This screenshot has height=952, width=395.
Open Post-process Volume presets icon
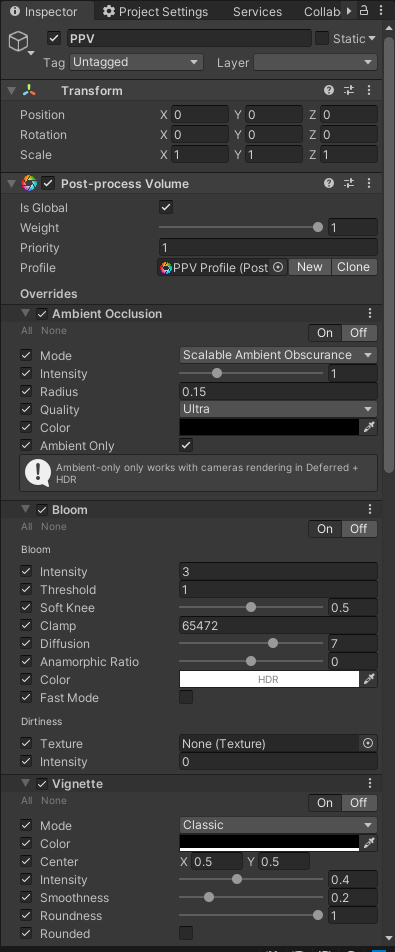pos(349,183)
